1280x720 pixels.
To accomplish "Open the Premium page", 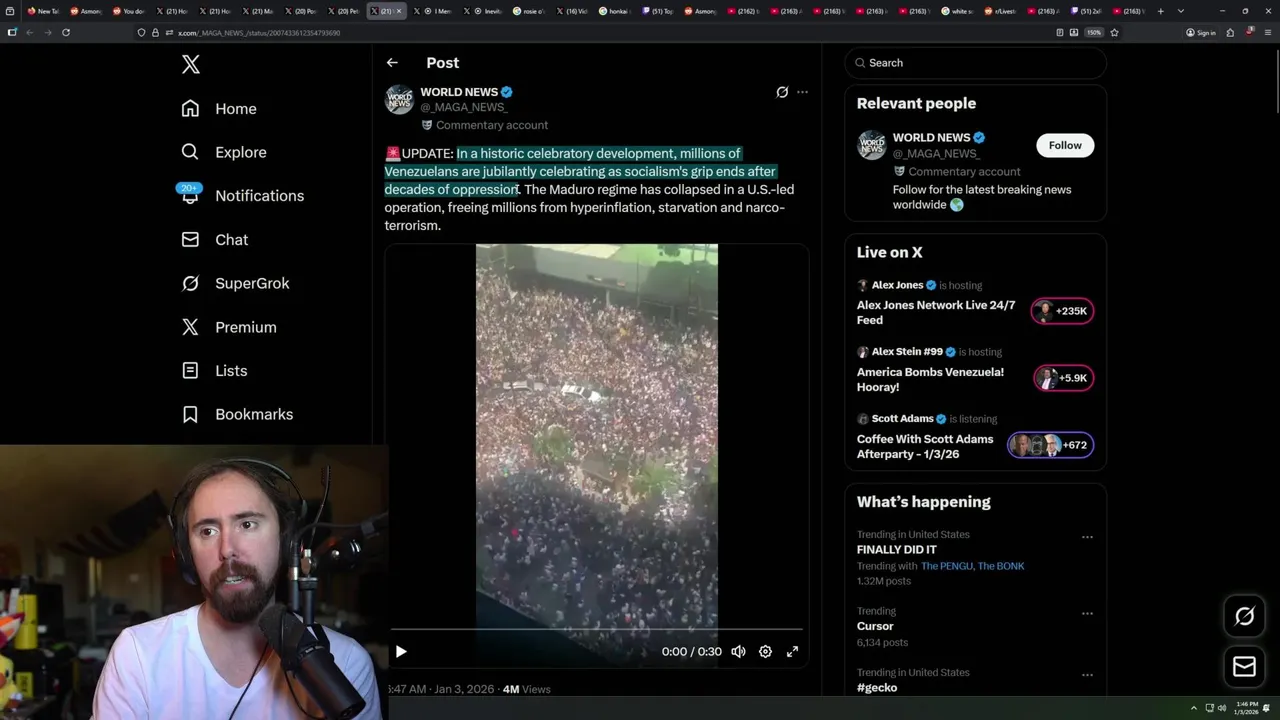I will 229,327.
